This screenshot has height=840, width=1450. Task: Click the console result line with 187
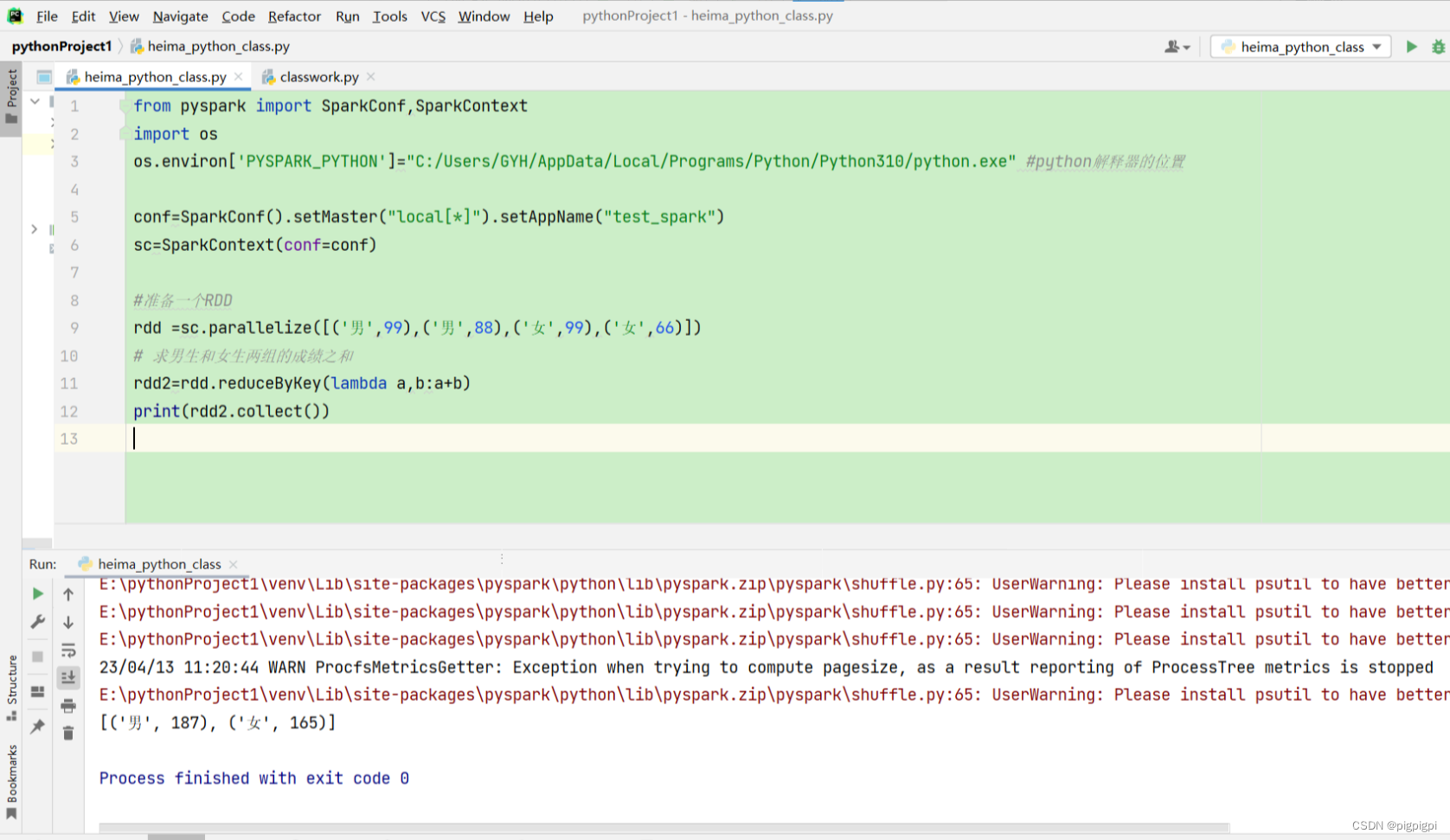[217, 722]
